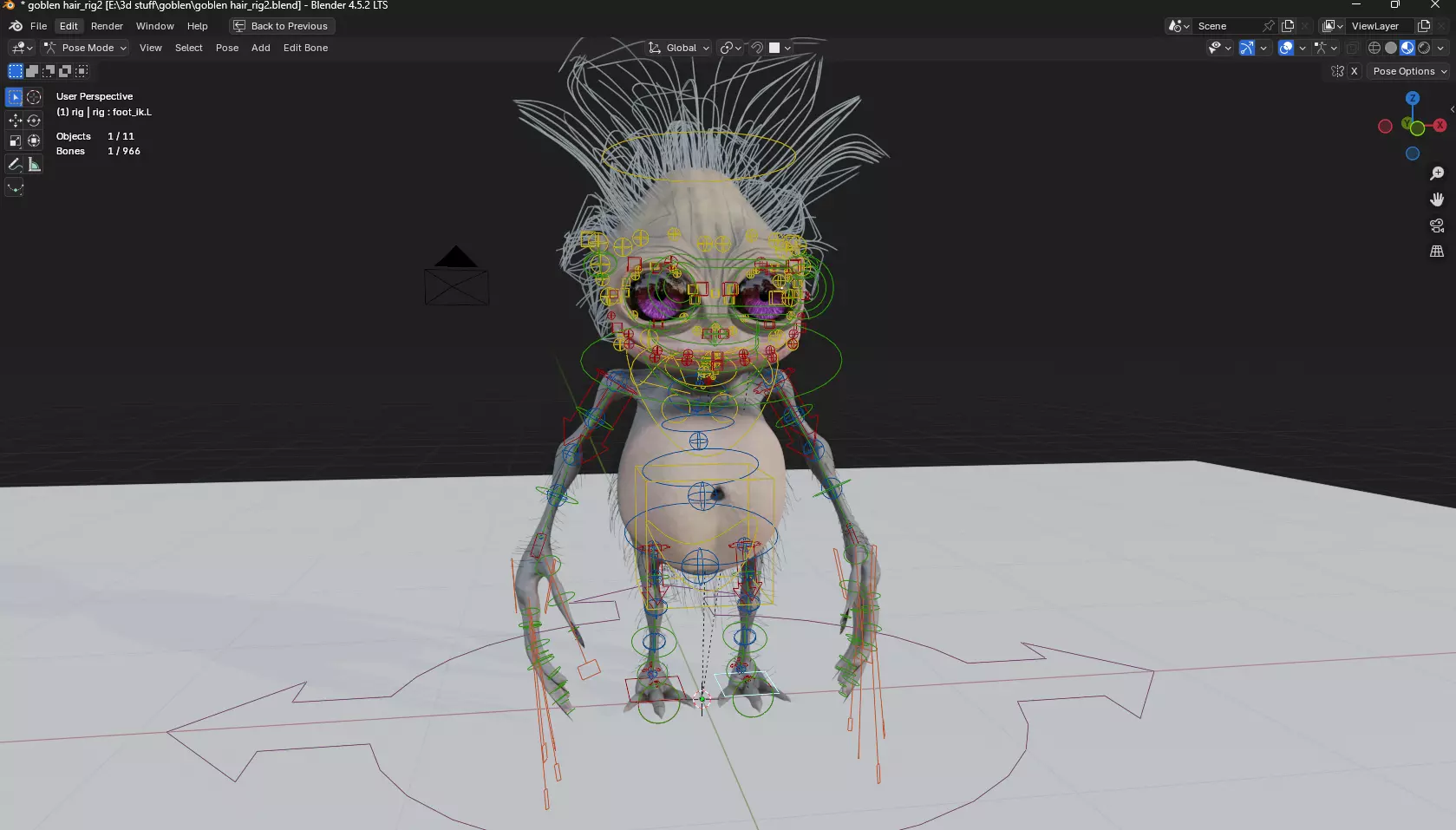This screenshot has height=830, width=1456.
Task: Select the Select Box tool in the left toolbar
Action: (15, 97)
